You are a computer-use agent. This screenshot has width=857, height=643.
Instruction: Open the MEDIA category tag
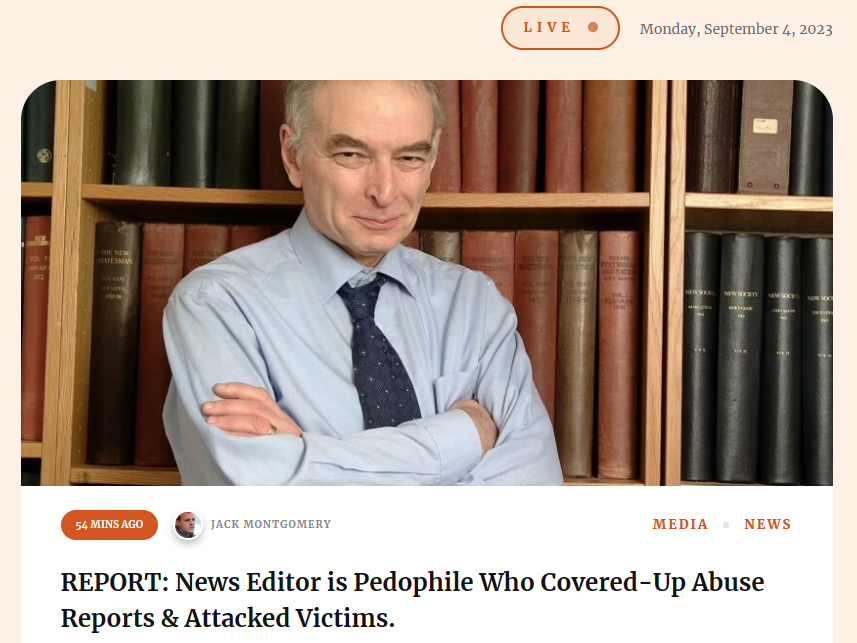click(680, 524)
